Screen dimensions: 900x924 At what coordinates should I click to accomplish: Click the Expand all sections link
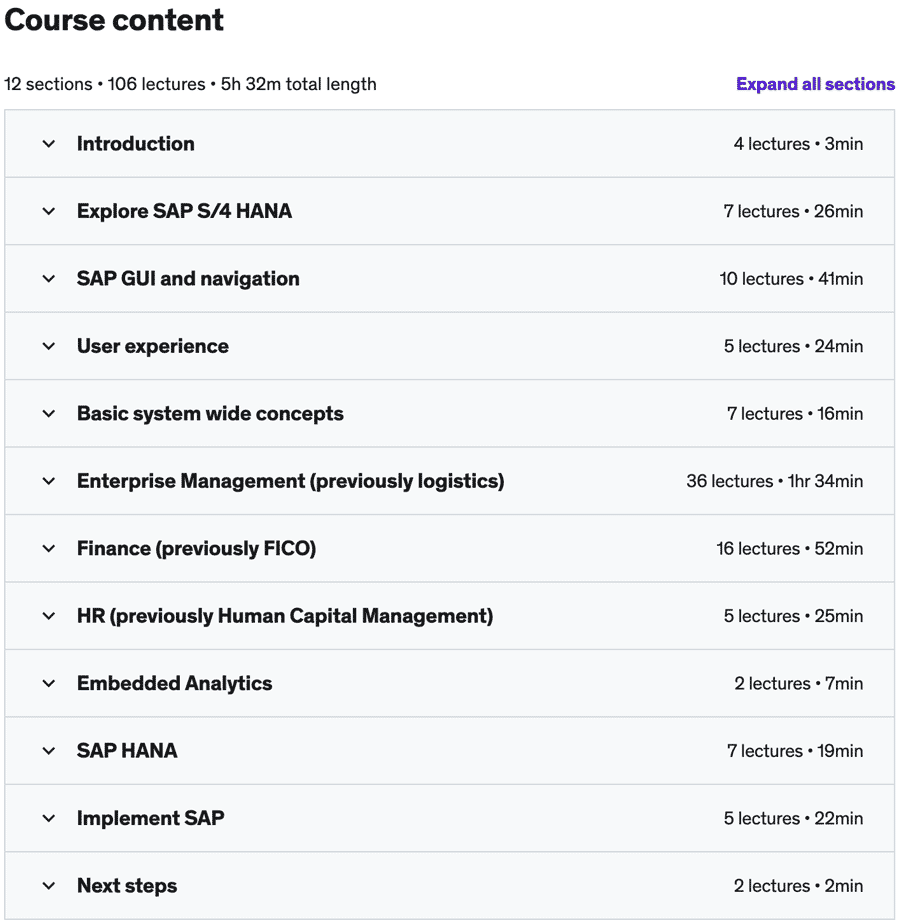[815, 84]
